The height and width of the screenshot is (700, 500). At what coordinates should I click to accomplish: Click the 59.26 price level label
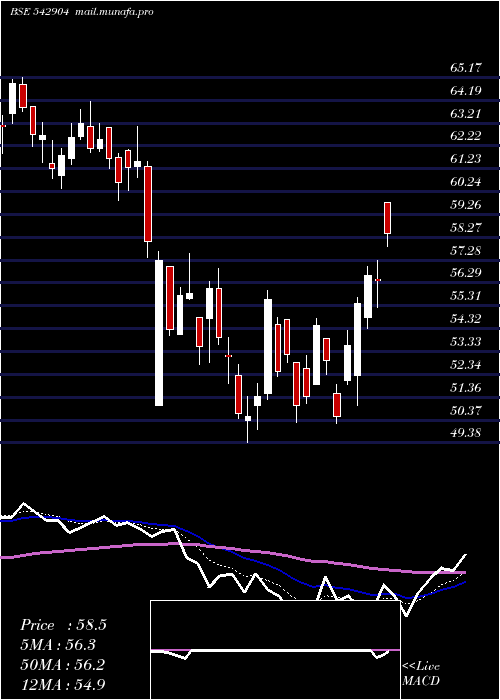click(x=466, y=204)
